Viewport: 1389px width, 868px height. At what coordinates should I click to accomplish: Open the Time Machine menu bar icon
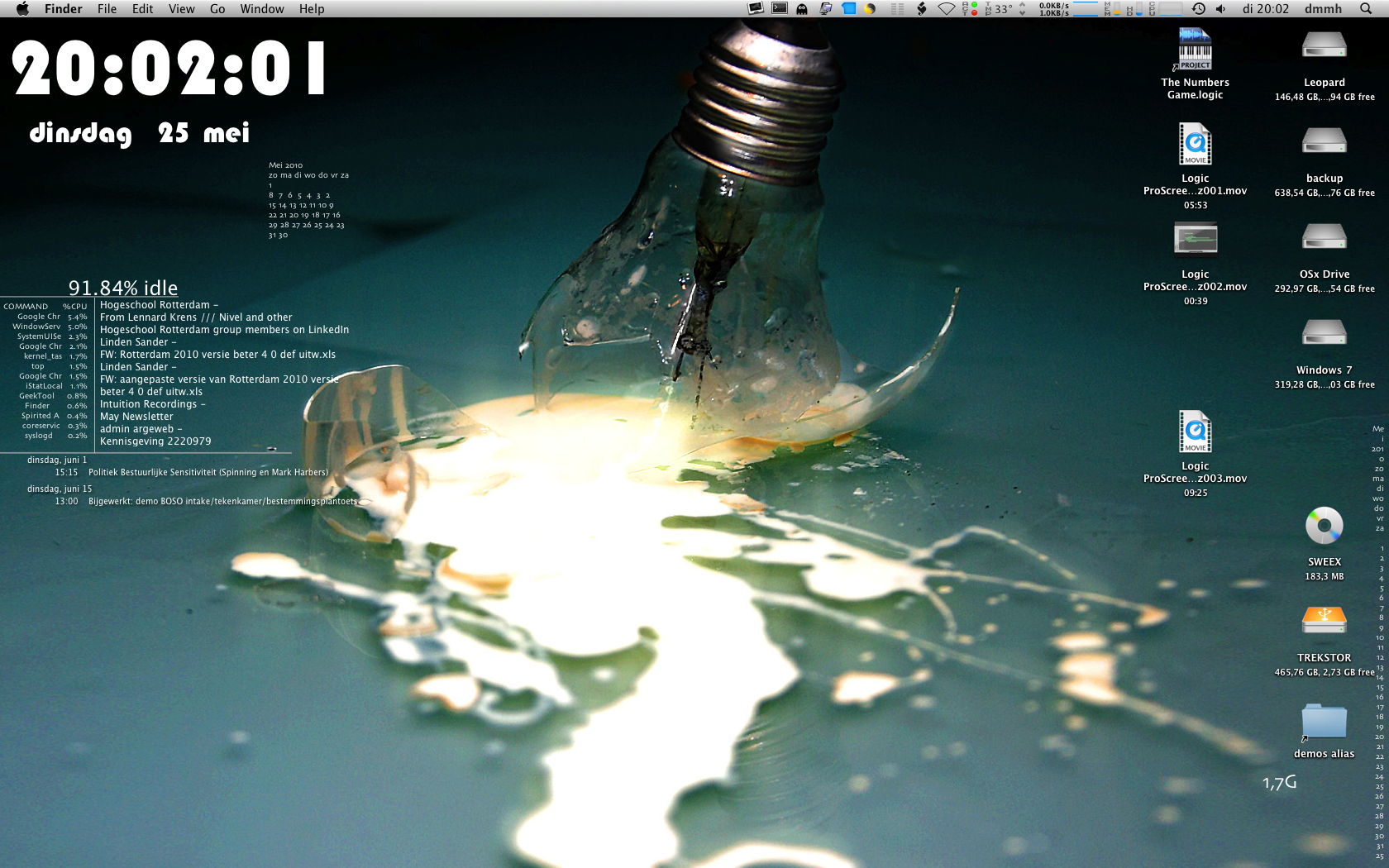pos(1198,9)
